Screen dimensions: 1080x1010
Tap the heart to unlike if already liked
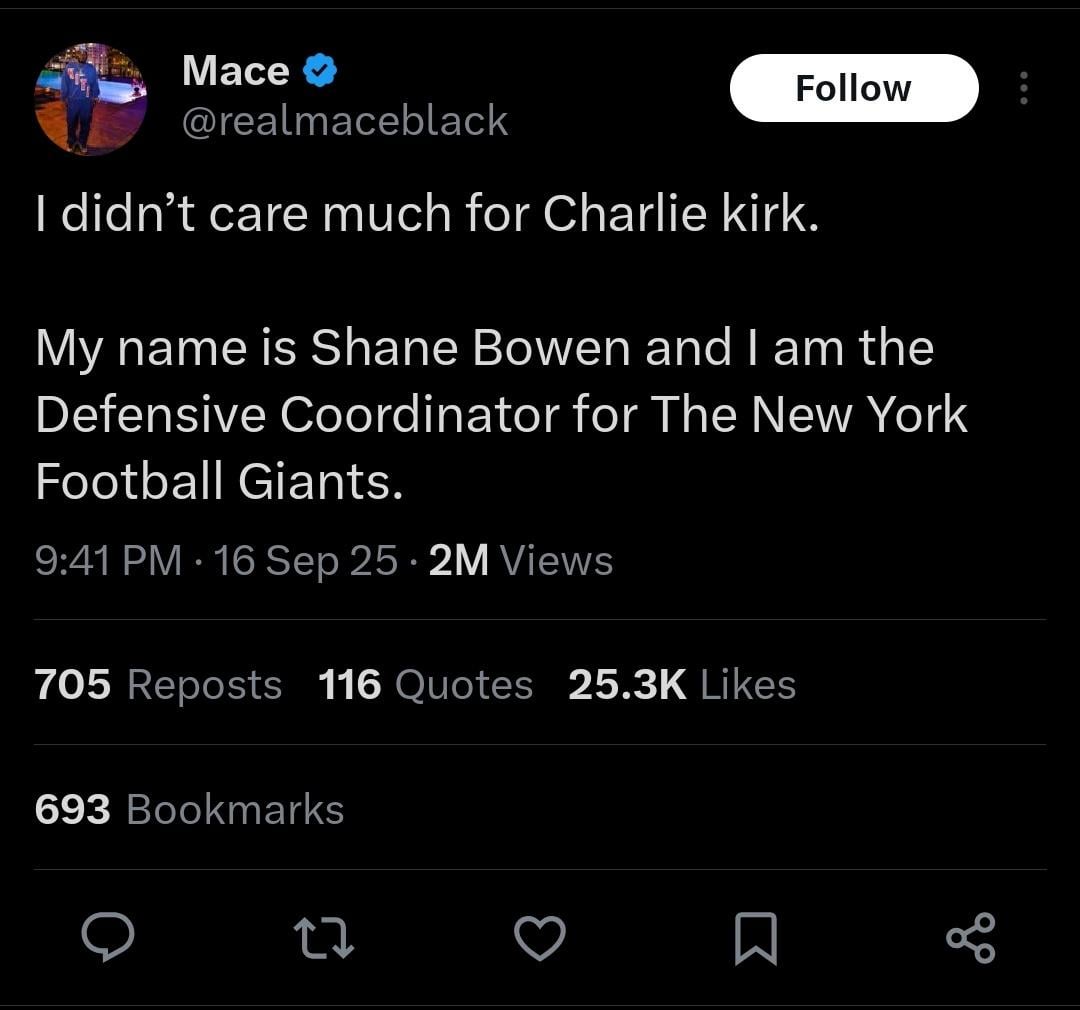point(540,937)
